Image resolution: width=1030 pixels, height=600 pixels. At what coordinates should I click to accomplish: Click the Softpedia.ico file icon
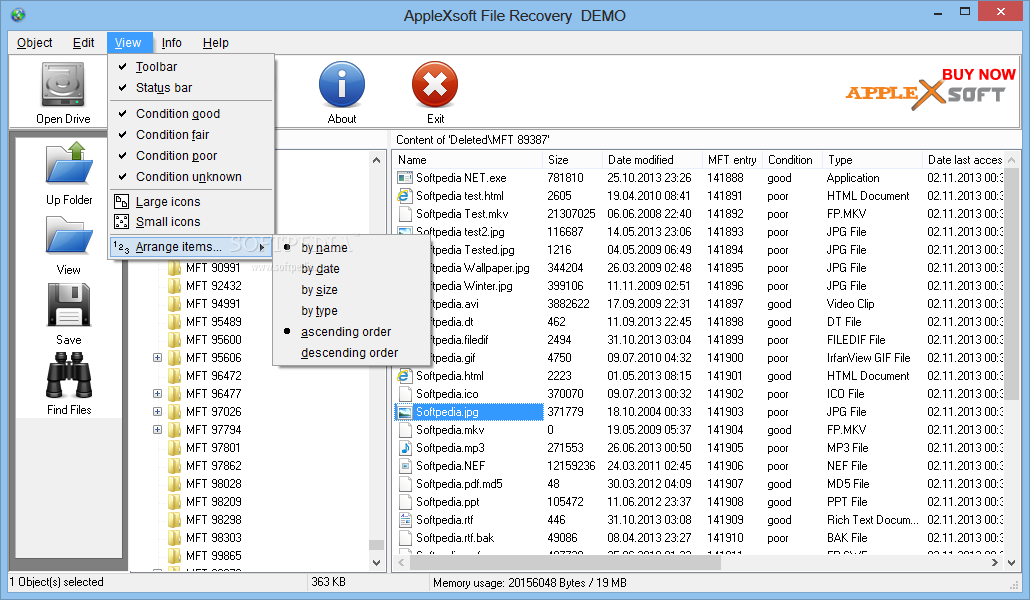coord(405,394)
